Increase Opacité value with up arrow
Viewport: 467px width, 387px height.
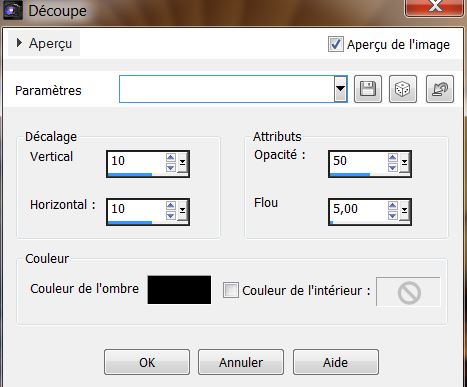[393, 157]
